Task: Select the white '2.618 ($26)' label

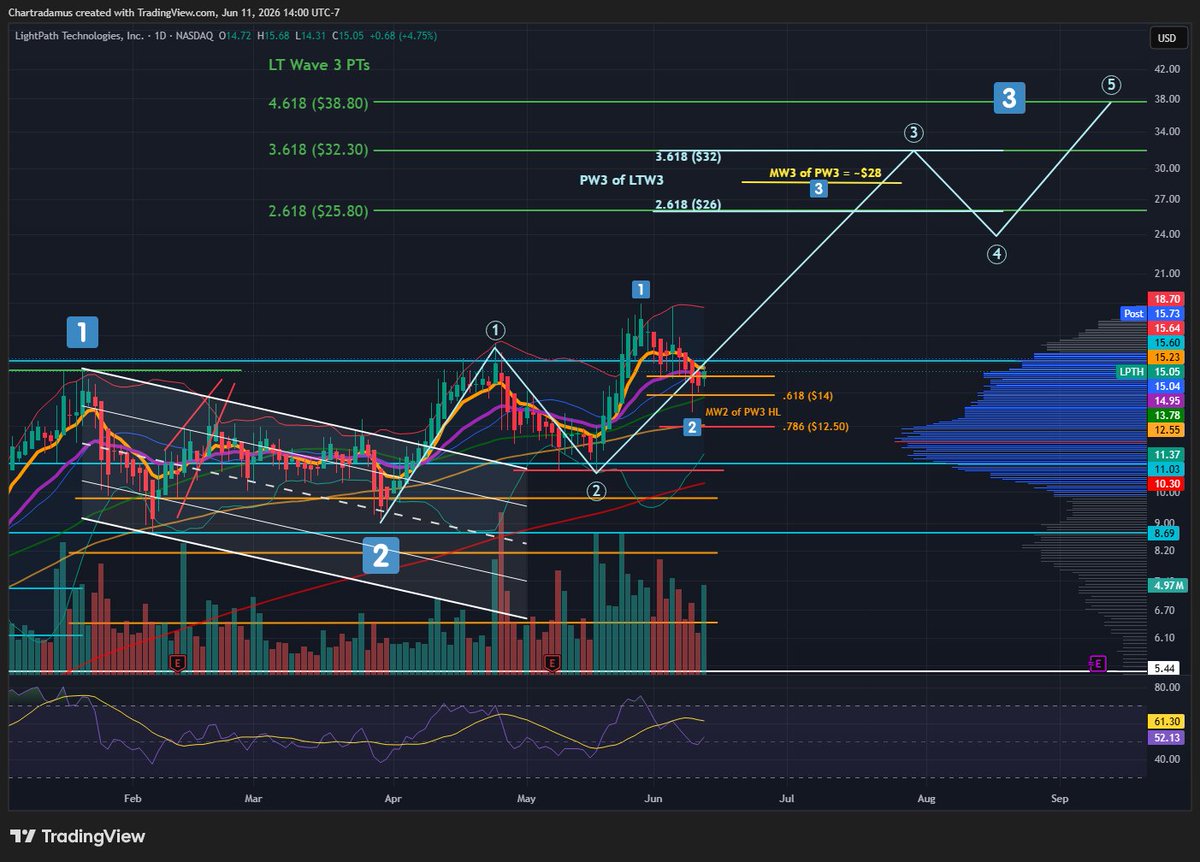Action: point(688,205)
